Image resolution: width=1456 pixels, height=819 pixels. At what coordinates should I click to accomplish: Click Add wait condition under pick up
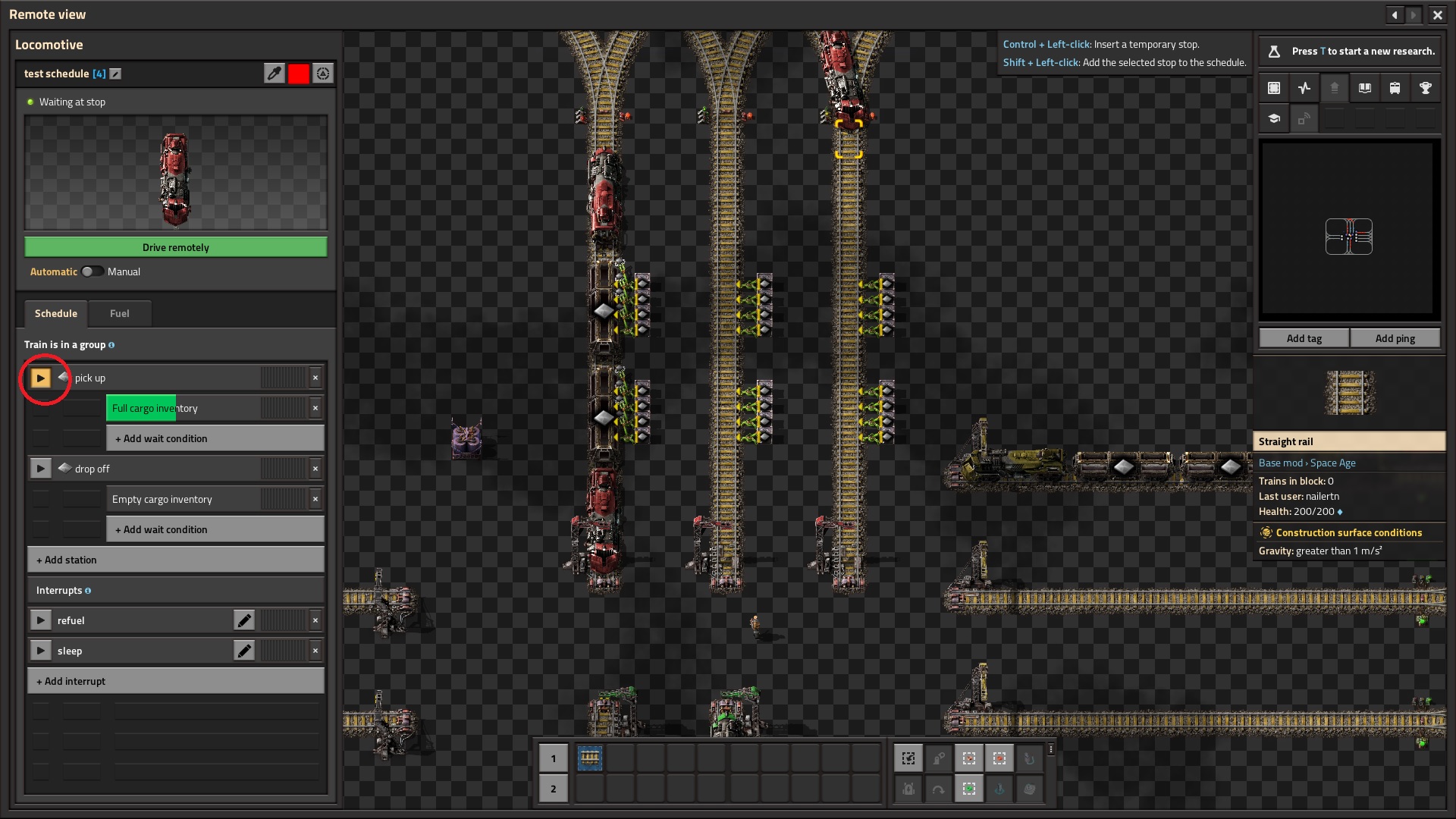pyautogui.click(x=215, y=438)
